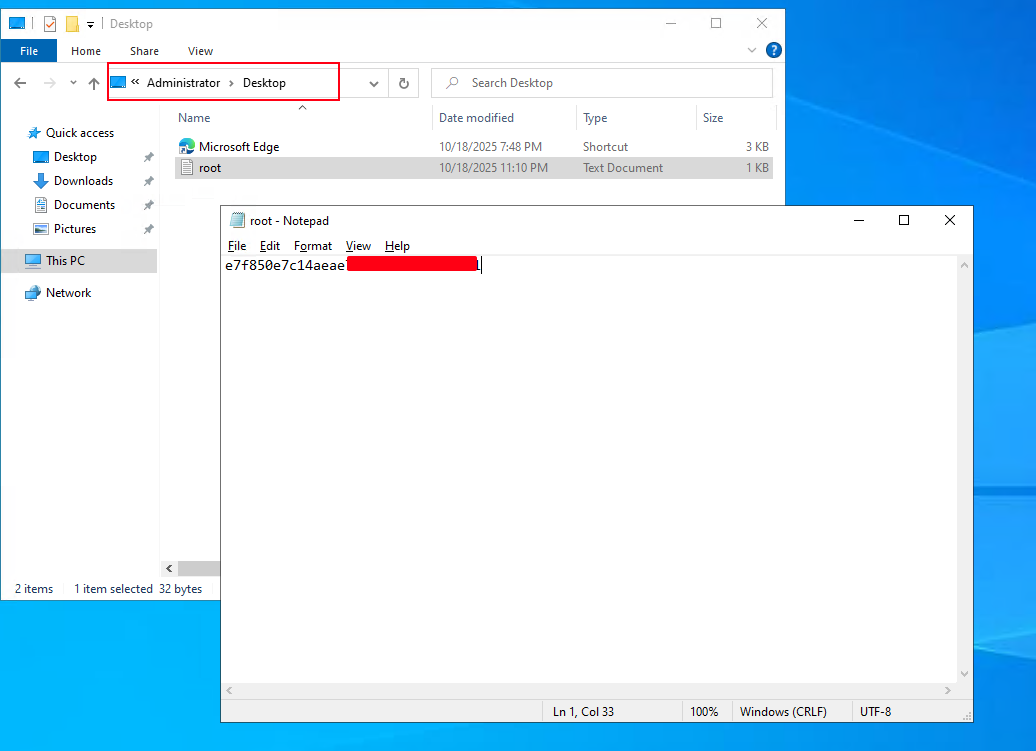Minimize the Notepad window
The image size is (1036, 751).
point(859,220)
